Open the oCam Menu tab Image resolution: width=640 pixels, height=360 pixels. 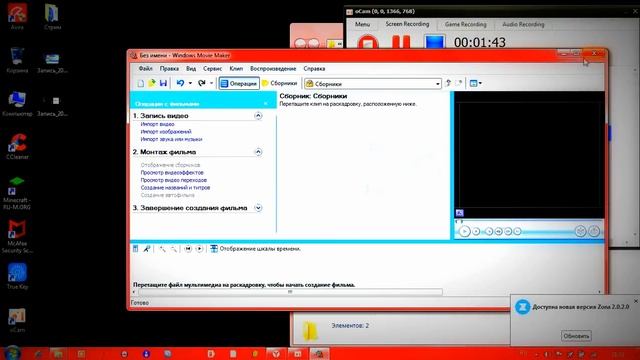(362, 24)
